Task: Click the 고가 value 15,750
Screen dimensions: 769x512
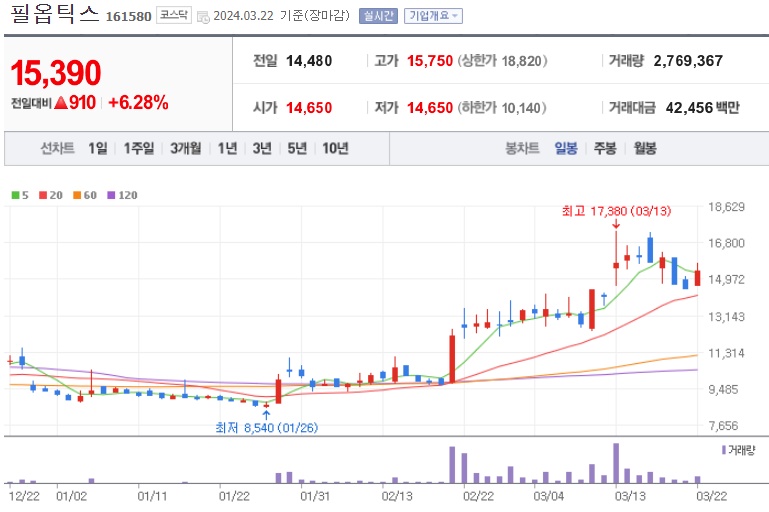Action: 430,61
